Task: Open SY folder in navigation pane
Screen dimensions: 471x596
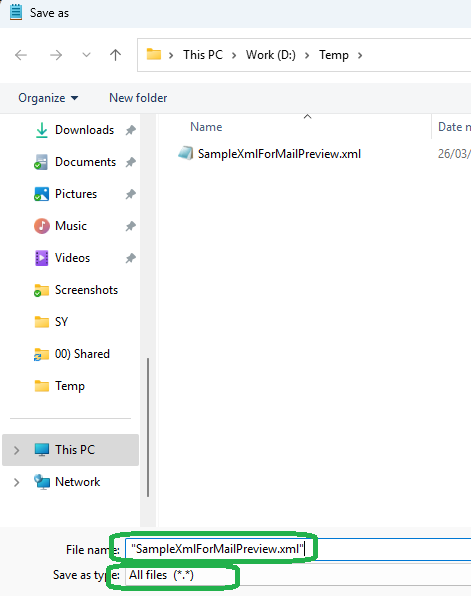Action: coord(61,322)
